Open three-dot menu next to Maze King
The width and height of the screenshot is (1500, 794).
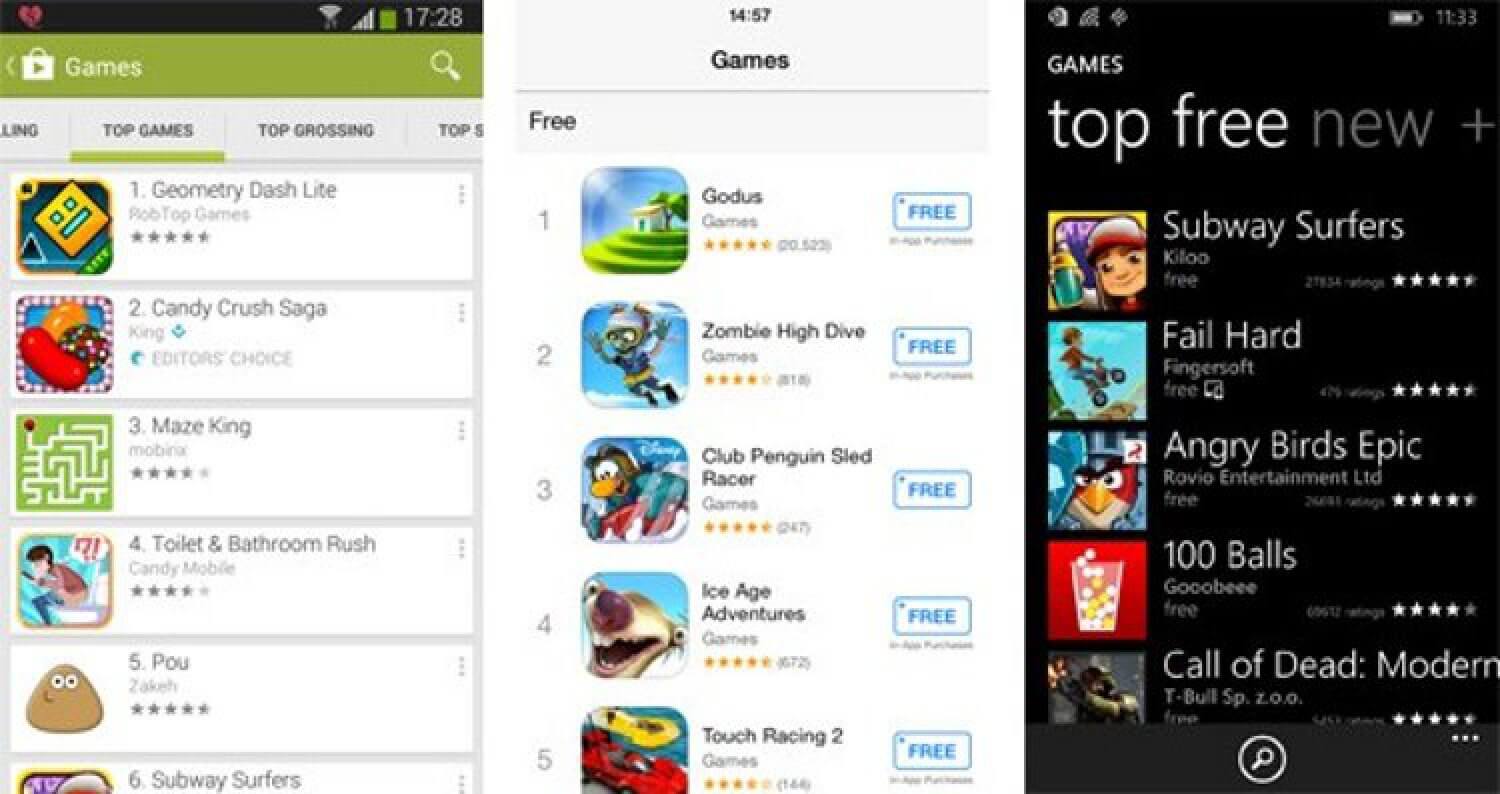tap(461, 431)
